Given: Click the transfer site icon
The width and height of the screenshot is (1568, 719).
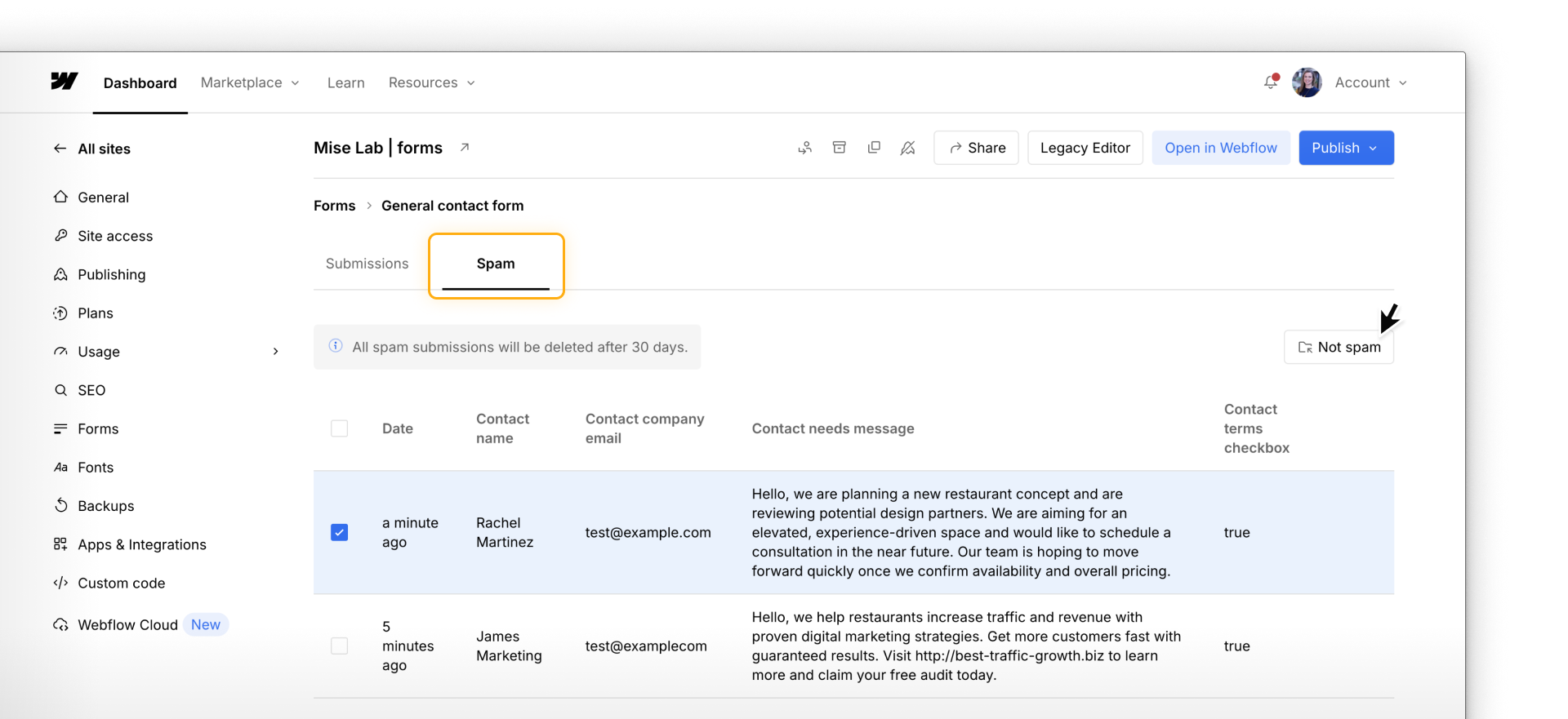Looking at the screenshot, I should coord(805,148).
